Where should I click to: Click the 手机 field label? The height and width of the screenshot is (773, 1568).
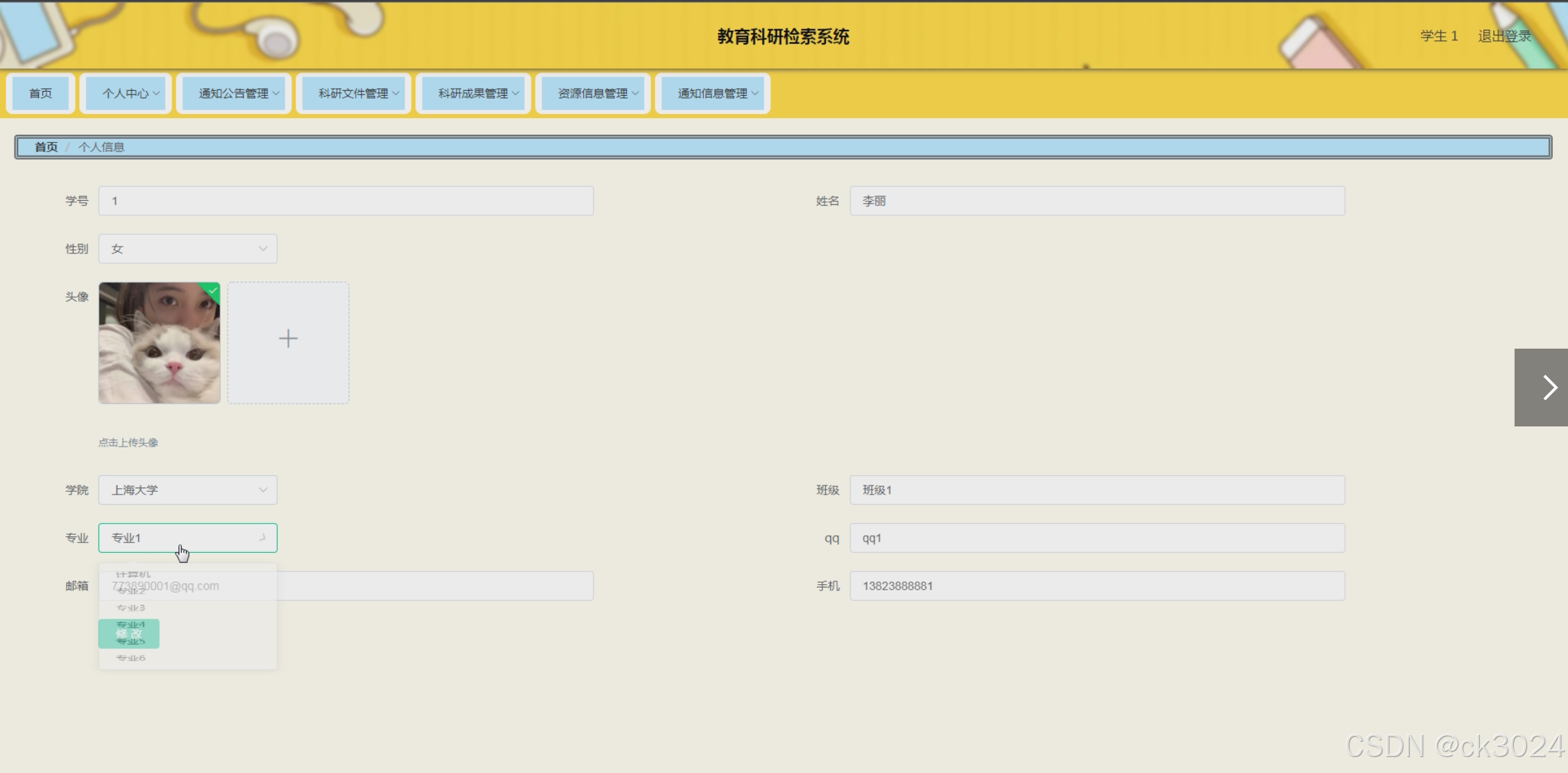pyautogui.click(x=827, y=586)
